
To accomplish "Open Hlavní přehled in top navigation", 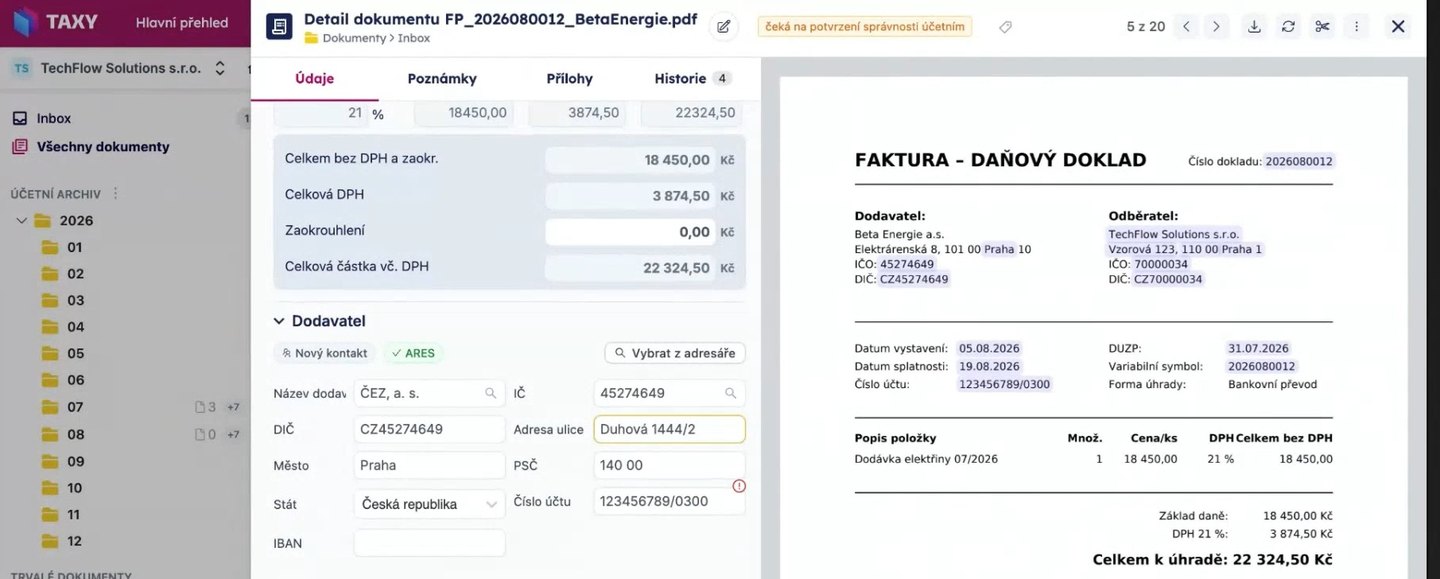I will tap(182, 22).
